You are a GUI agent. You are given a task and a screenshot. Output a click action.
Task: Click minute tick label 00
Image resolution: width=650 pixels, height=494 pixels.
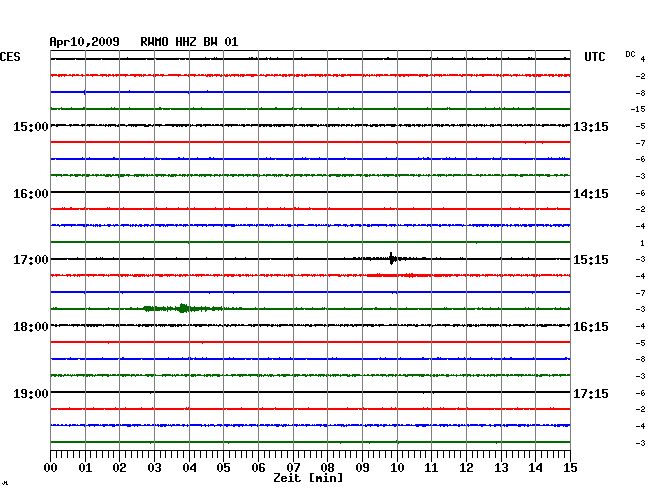point(50,468)
